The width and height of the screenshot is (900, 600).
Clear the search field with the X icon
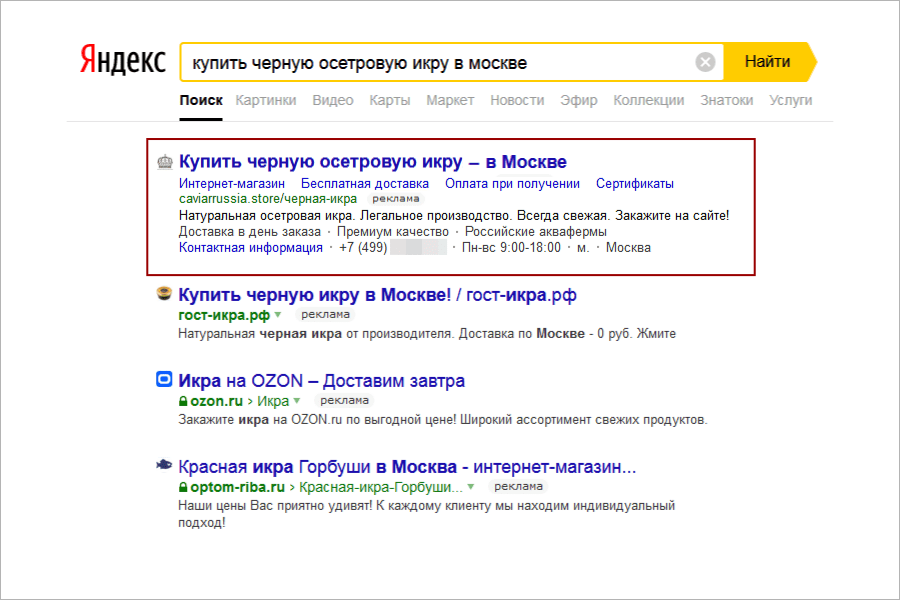[706, 63]
